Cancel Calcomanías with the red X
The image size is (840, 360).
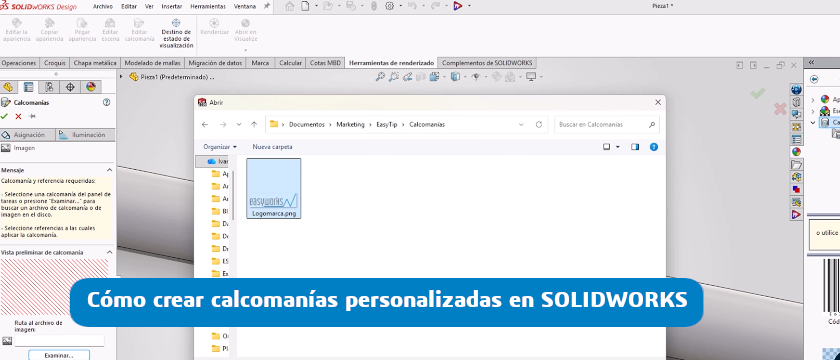click(x=18, y=116)
